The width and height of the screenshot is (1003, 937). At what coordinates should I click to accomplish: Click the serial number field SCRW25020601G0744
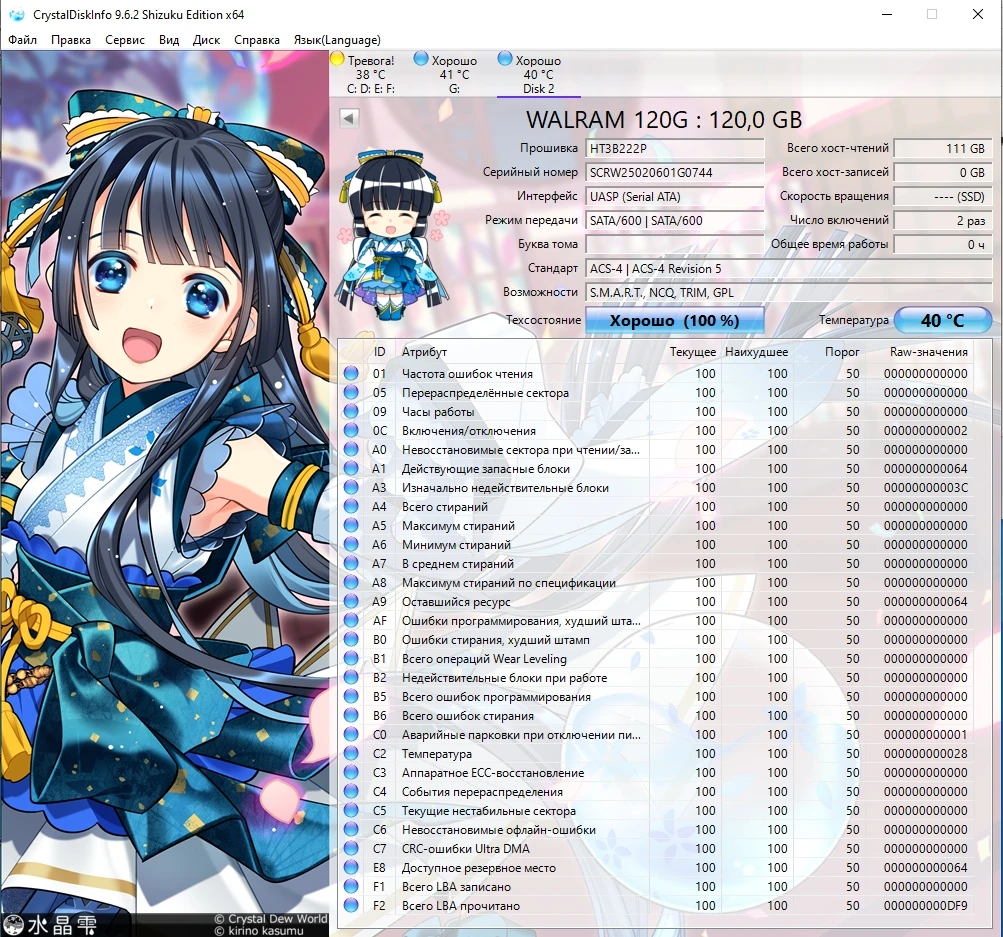click(674, 173)
